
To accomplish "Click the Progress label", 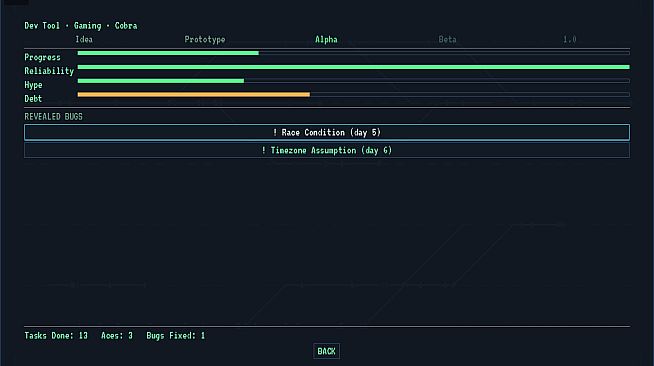I will point(42,57).
